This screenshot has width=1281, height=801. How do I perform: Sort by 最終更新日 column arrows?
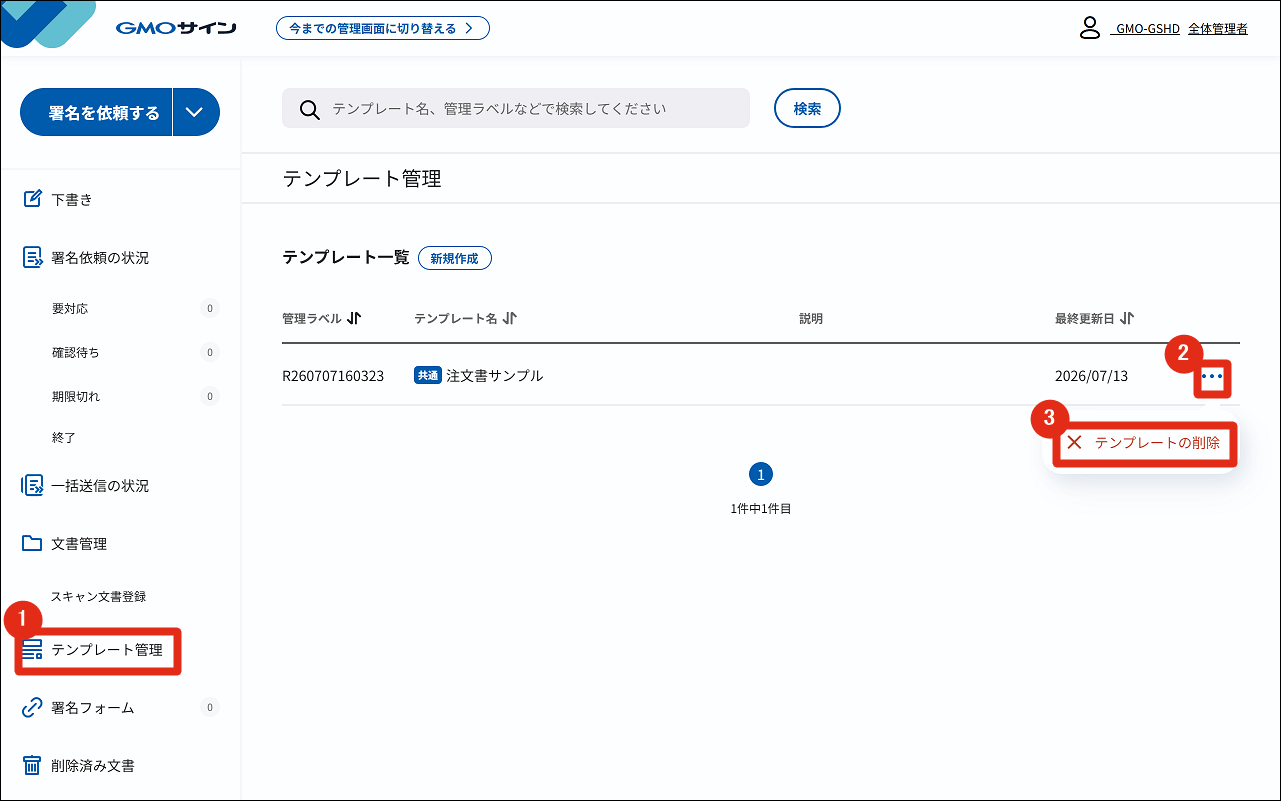(1128, 318)
